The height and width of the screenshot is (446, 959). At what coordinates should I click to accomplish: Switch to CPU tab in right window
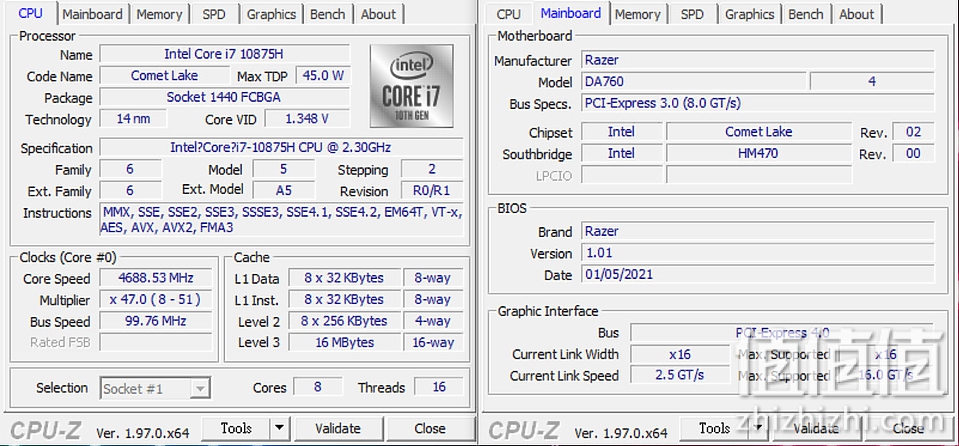click(x=509, y=14)
